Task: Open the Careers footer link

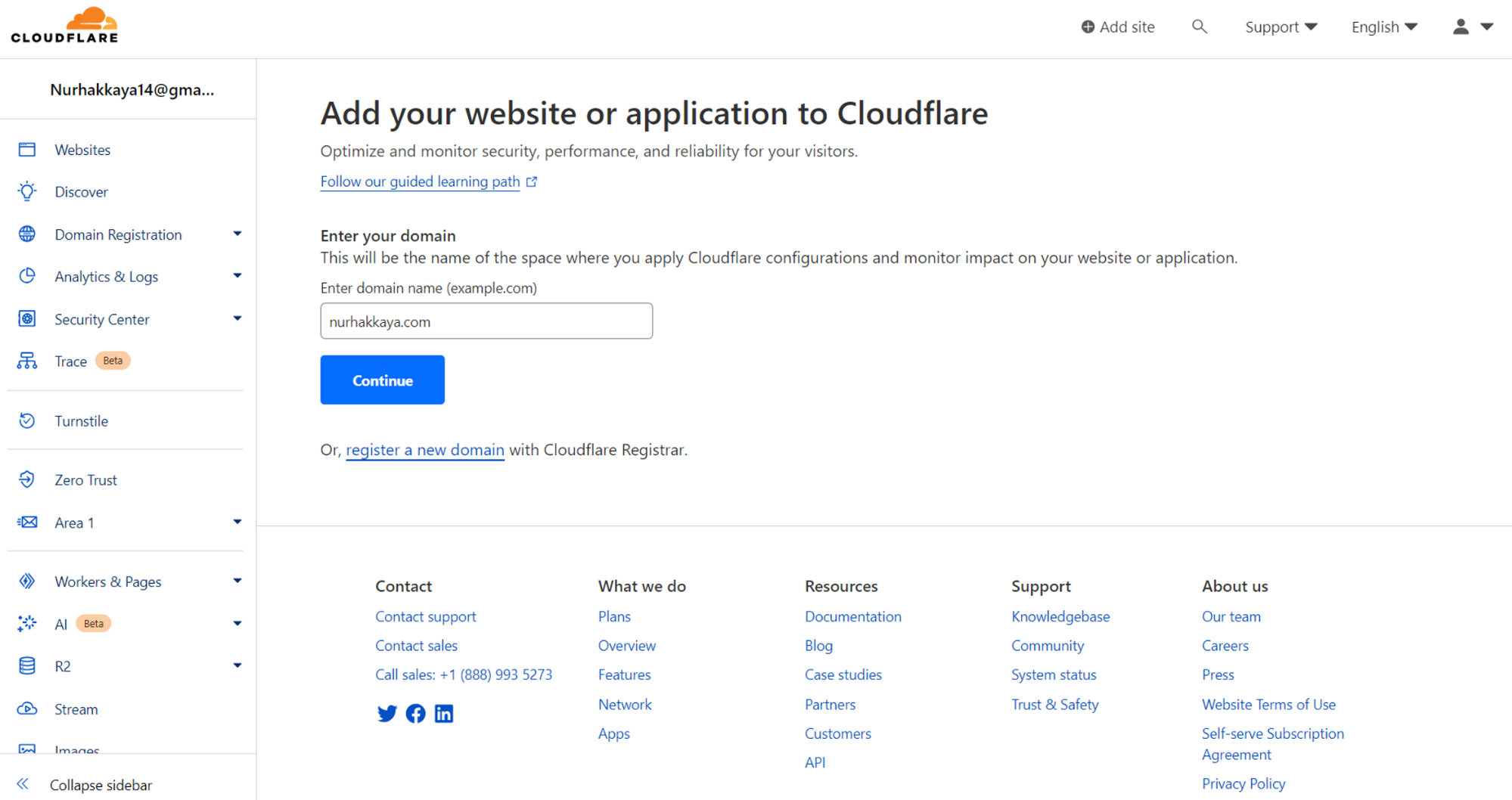Action: coord(1225,646)
